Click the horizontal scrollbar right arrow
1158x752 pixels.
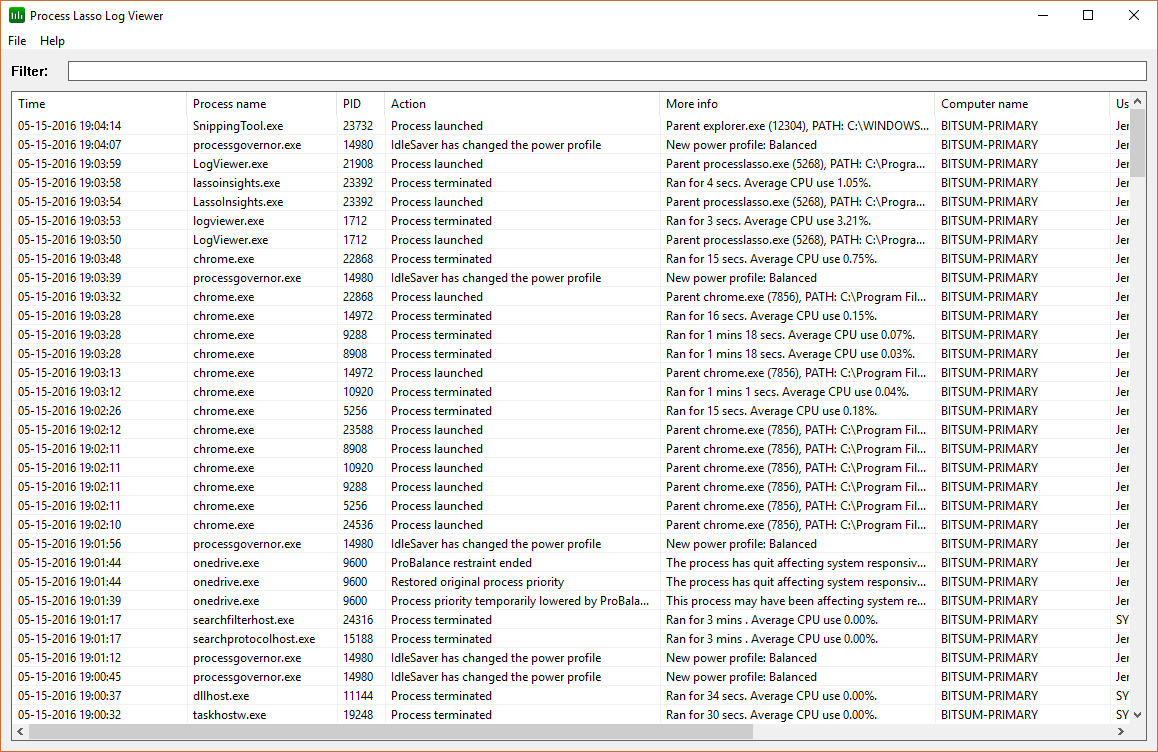[x=1121, y=731]
